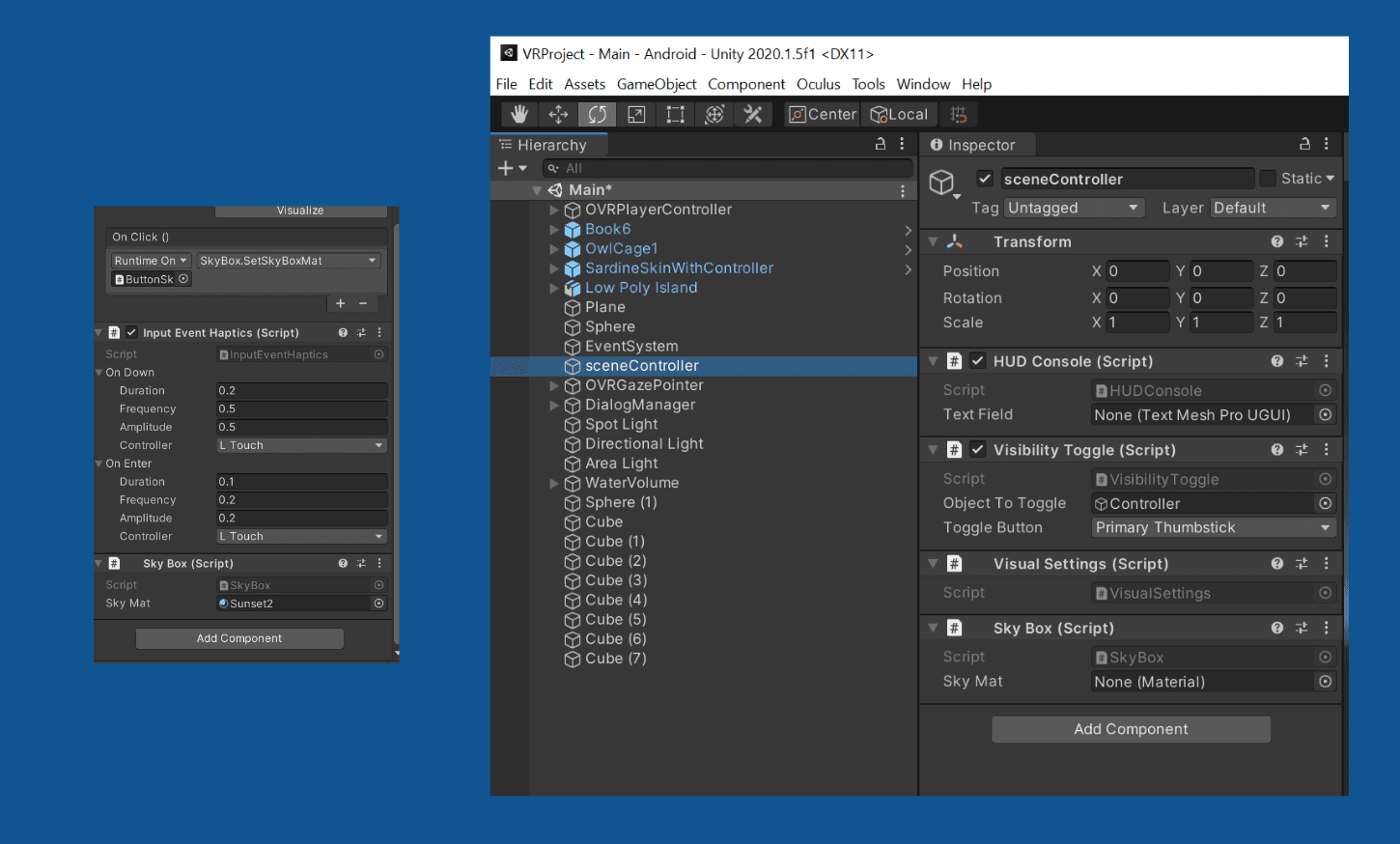
Task: Open the Component menu
Action: [x=746, y=84]
